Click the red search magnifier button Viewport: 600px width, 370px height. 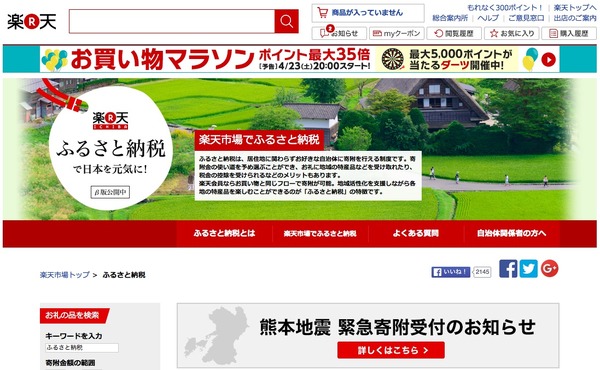click(x=286, y=21)
